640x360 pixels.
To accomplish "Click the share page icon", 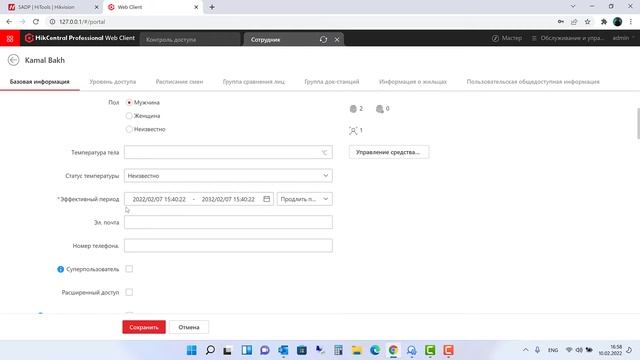I will pyautogui.click(x=574, y=22).
